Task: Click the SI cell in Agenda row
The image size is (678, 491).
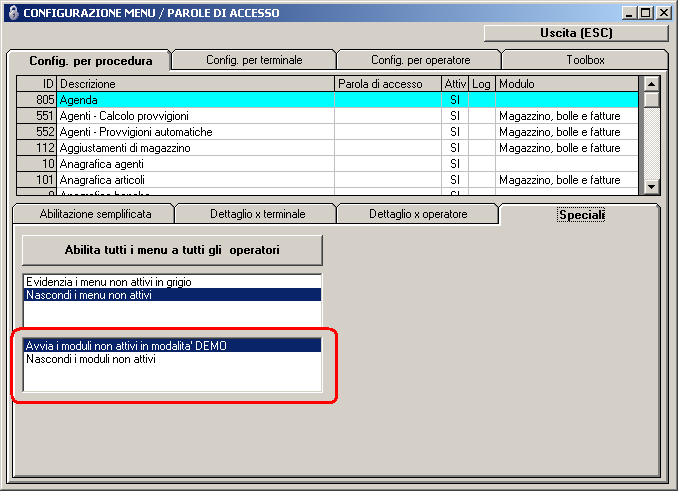Action: click(455, 100)
